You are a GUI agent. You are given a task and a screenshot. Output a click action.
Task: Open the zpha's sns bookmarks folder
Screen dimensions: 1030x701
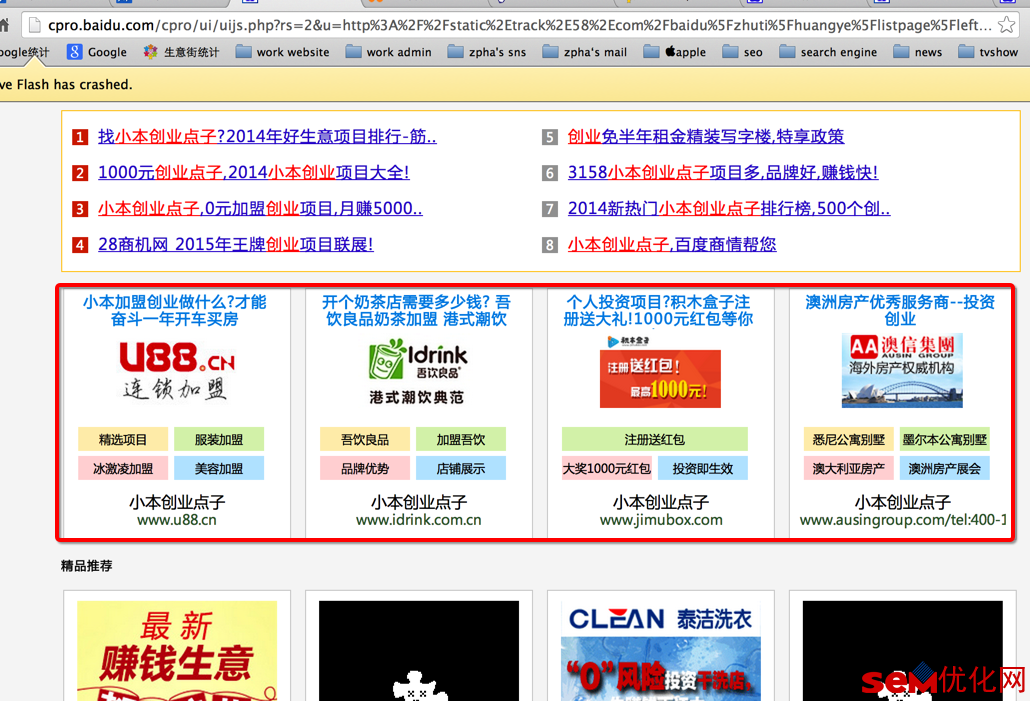tap(487, 52)
